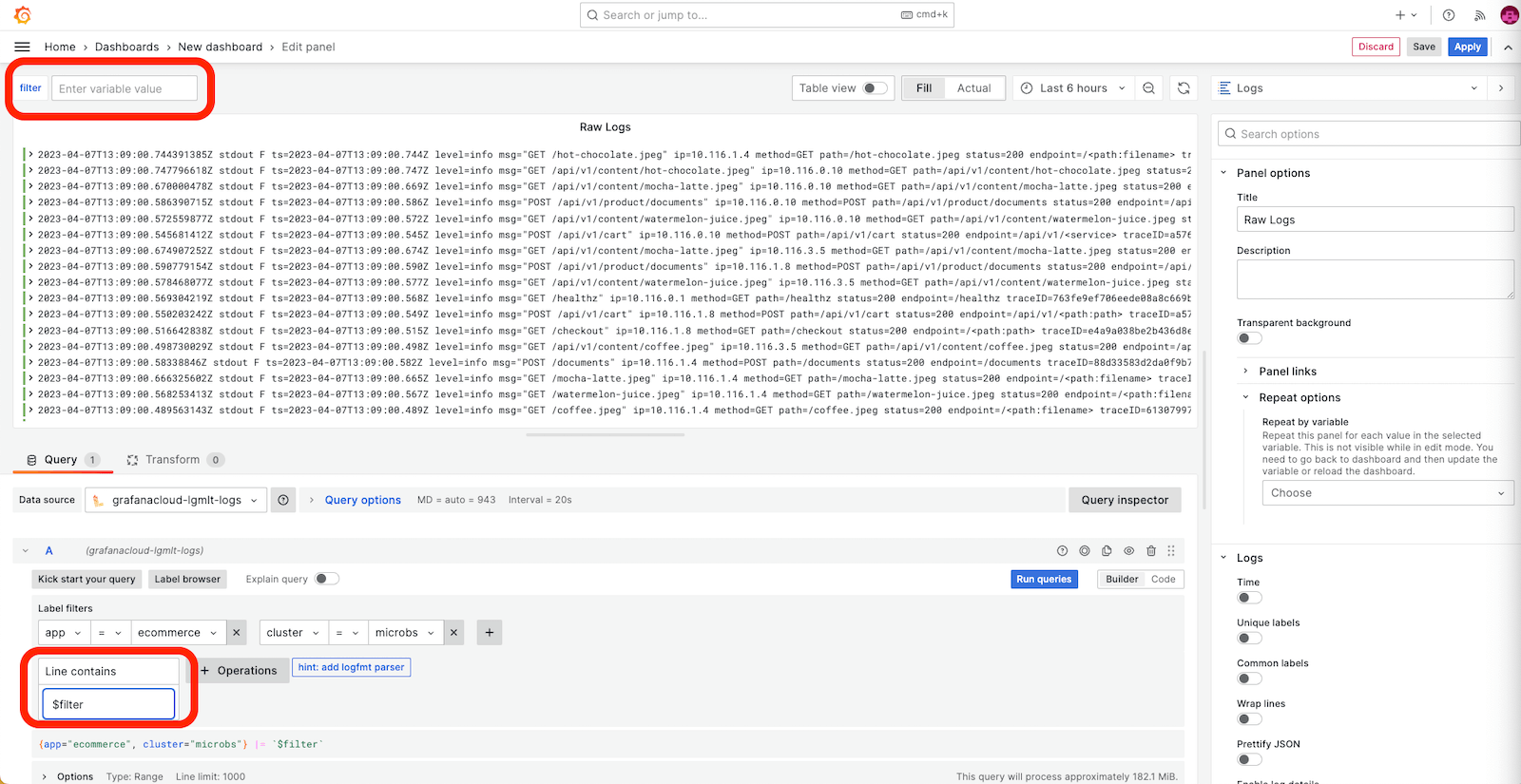Screen dimensions: 1521x784
Task: Switch to the Transform tab
Action: [x=172, y=460]
